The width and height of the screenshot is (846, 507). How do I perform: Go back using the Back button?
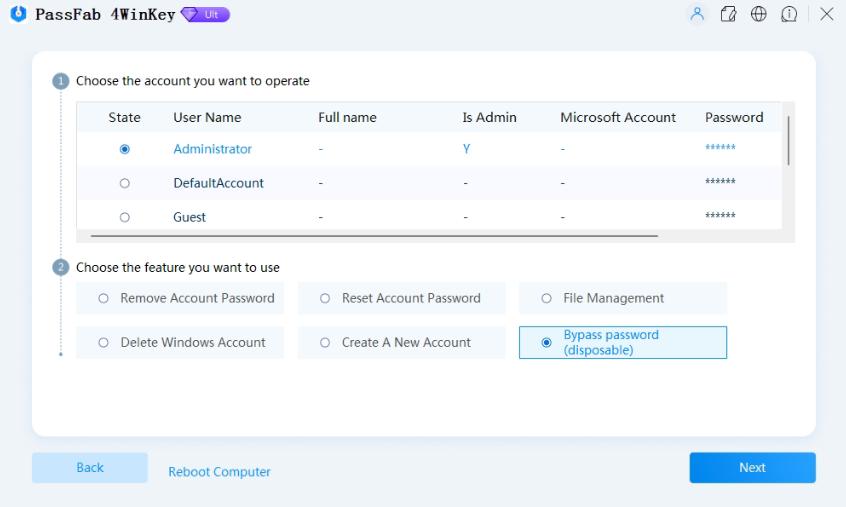90,467
